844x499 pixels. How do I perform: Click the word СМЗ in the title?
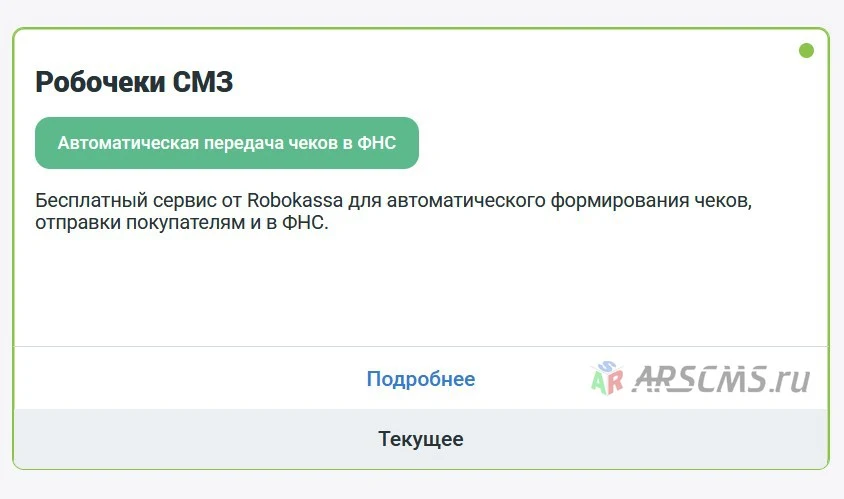click(203, 82)
